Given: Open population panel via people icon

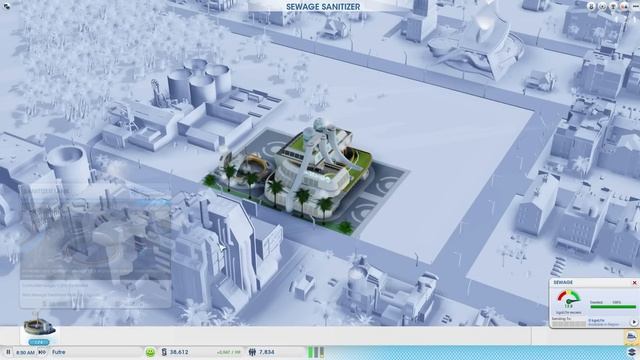Looking at the screenshot, I should click(252, 352).
